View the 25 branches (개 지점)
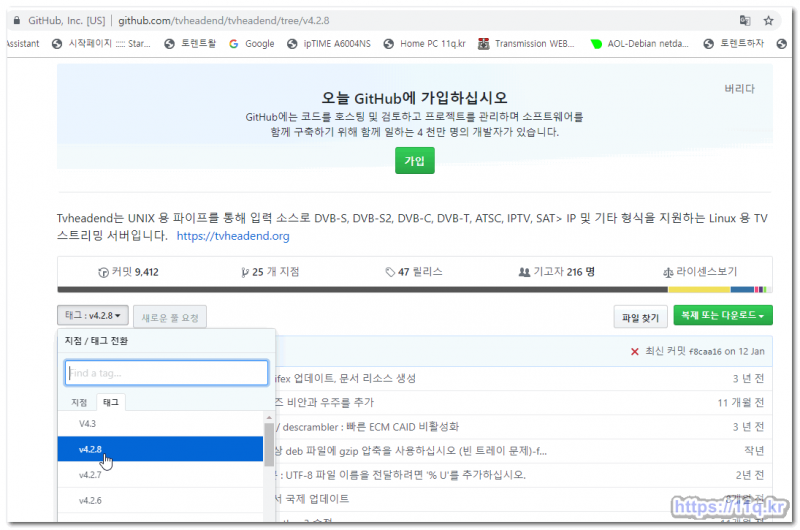Image resolution: width=800 pixels, height=530 pixels. click(x=270, y=272)
